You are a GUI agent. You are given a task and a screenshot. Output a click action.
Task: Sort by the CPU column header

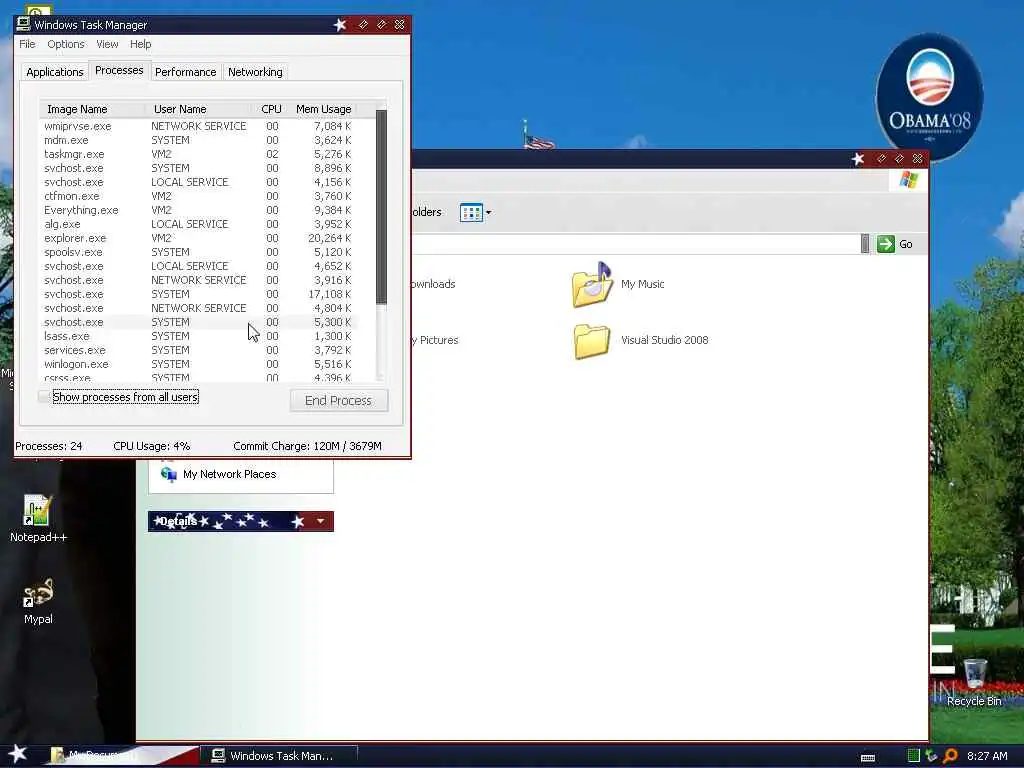(270, 109)
